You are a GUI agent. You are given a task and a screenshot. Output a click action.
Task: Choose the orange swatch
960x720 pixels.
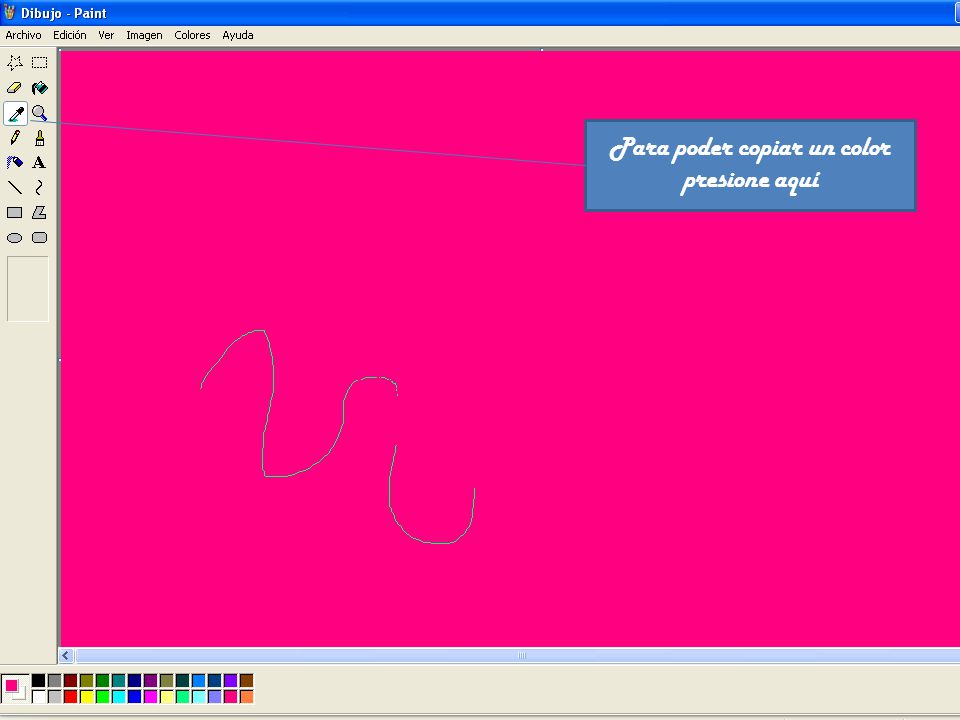tap(247, 696)
